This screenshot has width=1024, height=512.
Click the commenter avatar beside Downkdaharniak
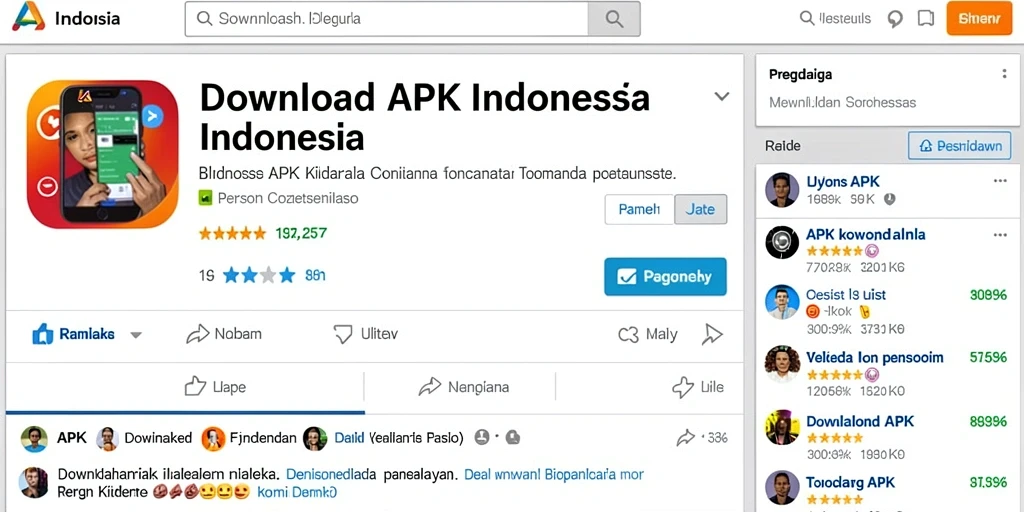point(34,483)
